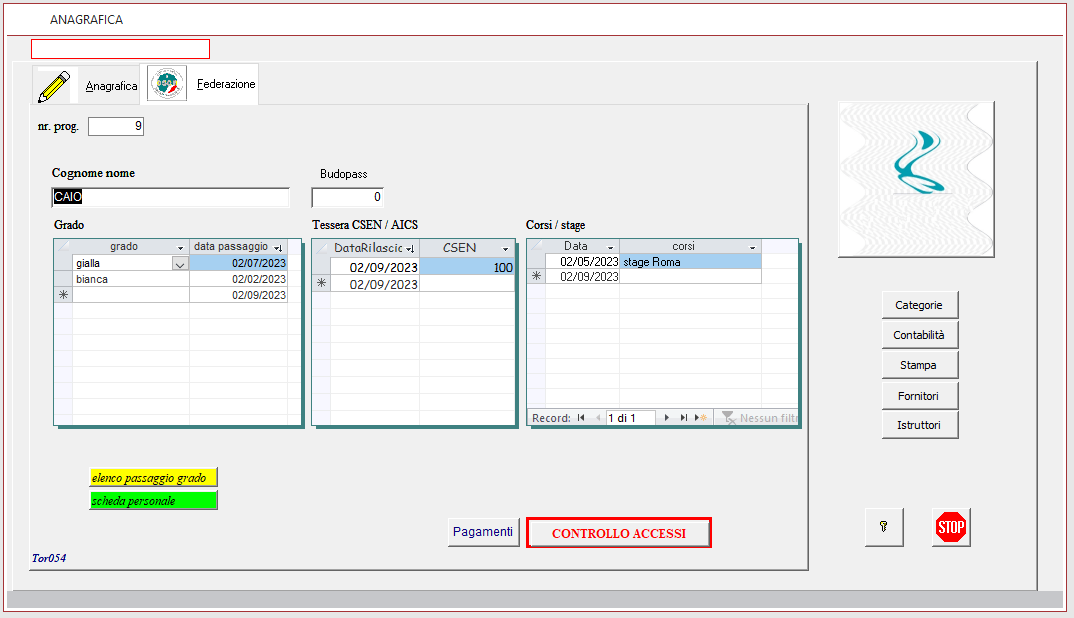Open corsi column header dropdown
The image size is (1074, 618).
point(752,247)
